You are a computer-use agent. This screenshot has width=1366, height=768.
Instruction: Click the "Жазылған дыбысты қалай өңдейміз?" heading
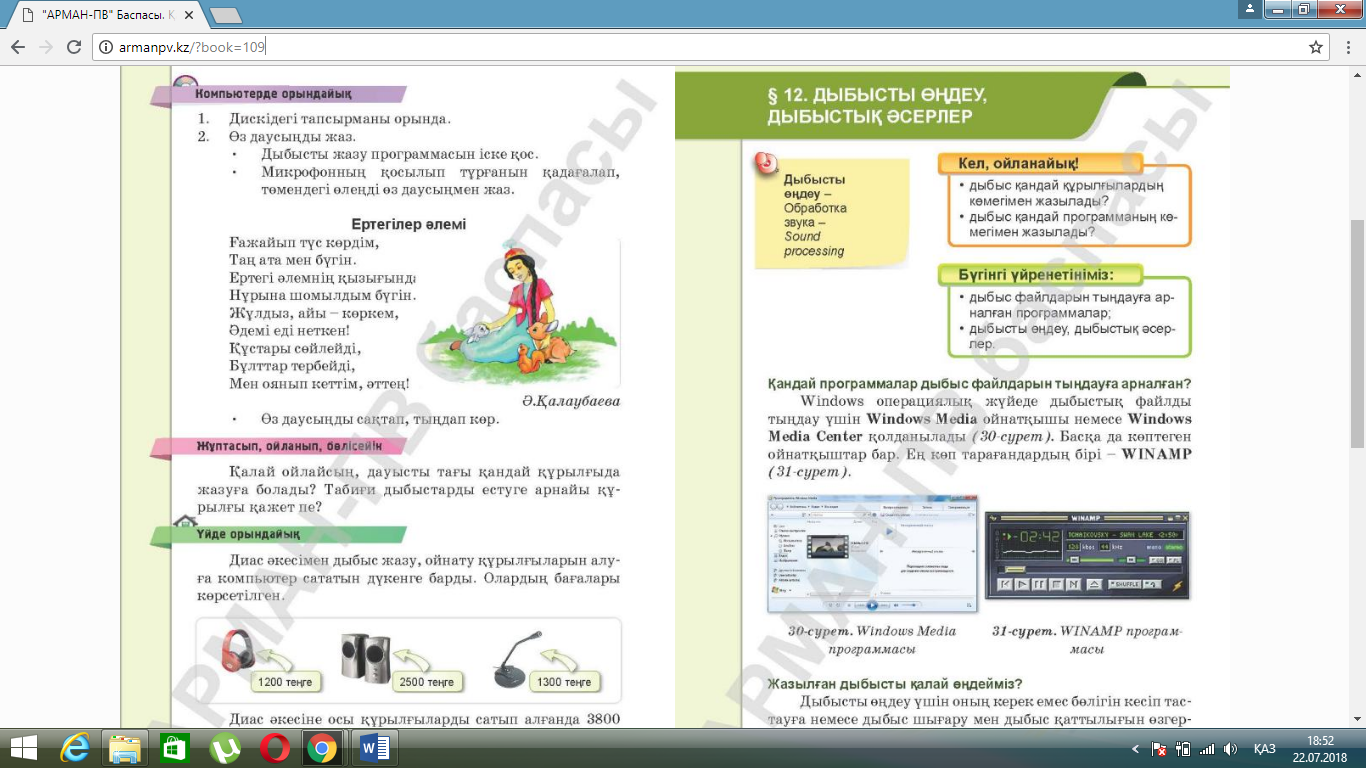pos(894,684)
